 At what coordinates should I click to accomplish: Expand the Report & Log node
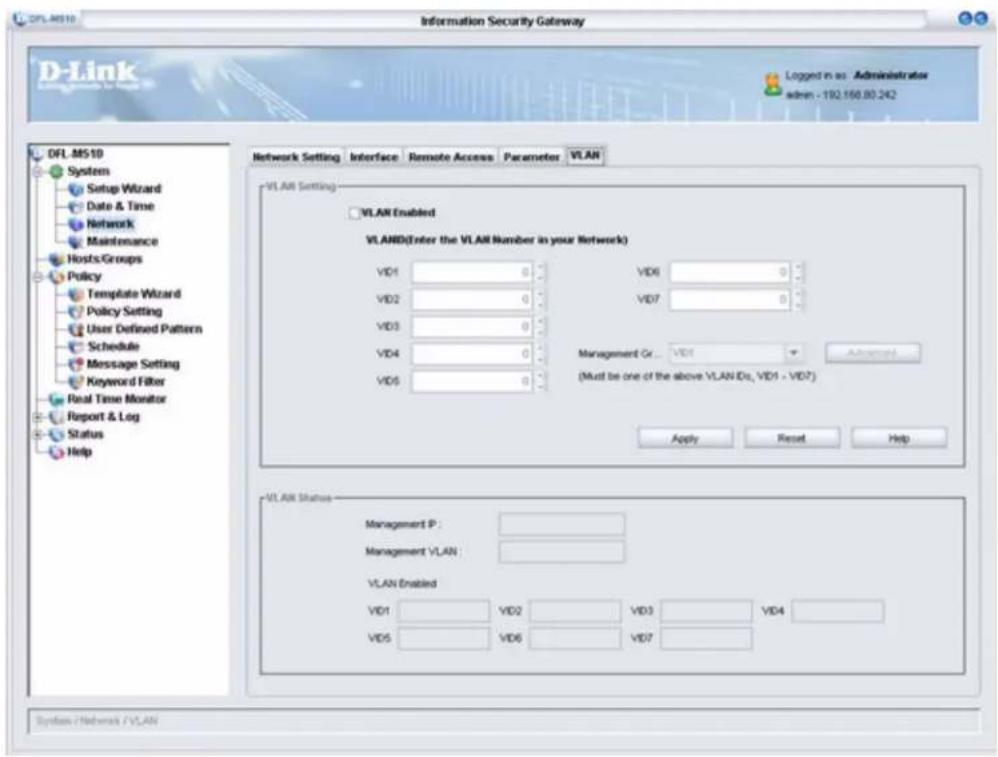[38, 417]
